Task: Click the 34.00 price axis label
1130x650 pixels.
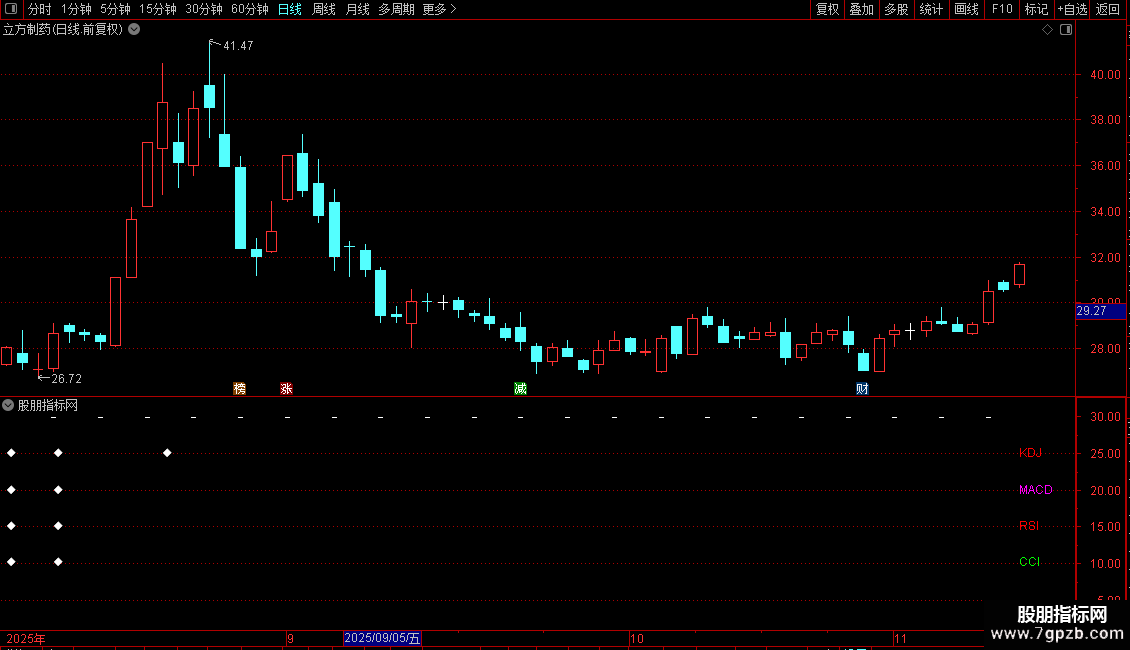Action: tap(1105, 212)
